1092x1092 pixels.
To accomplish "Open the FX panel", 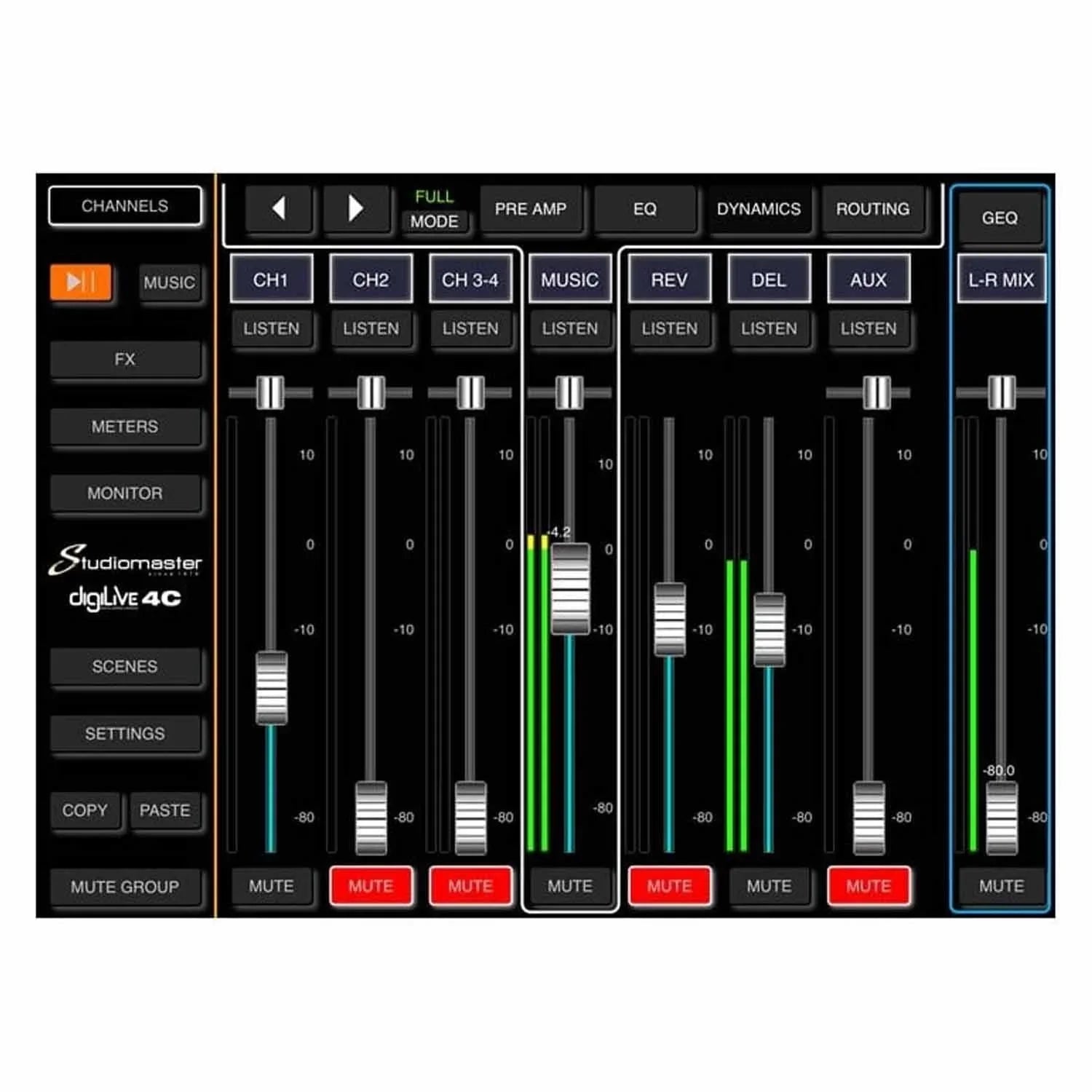I will (125, 359).
